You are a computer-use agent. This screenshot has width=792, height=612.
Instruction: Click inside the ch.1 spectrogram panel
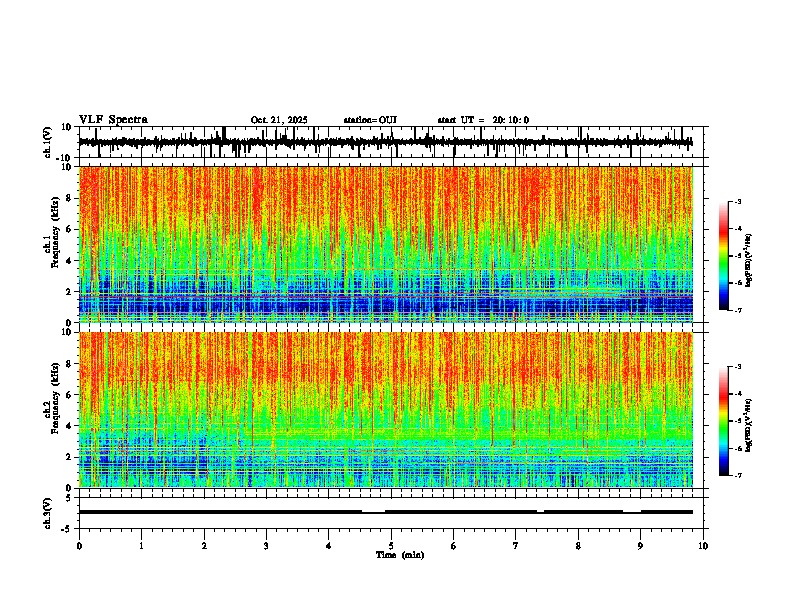(386, 244)
